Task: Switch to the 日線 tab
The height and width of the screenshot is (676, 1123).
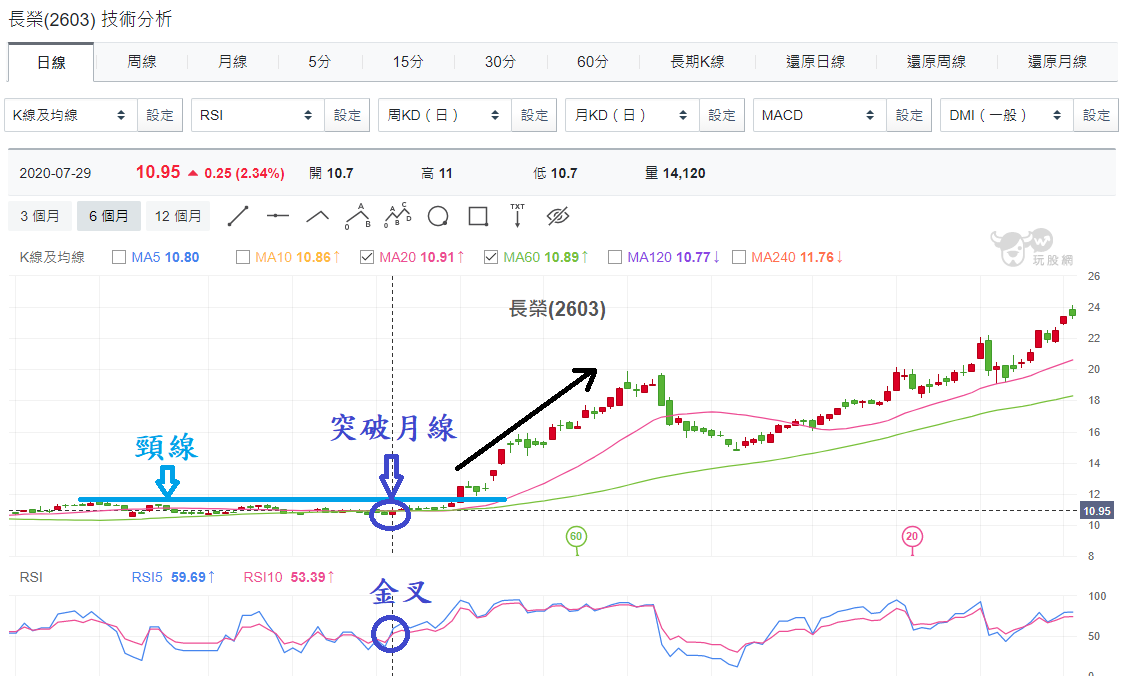Action: coord(51,62)
